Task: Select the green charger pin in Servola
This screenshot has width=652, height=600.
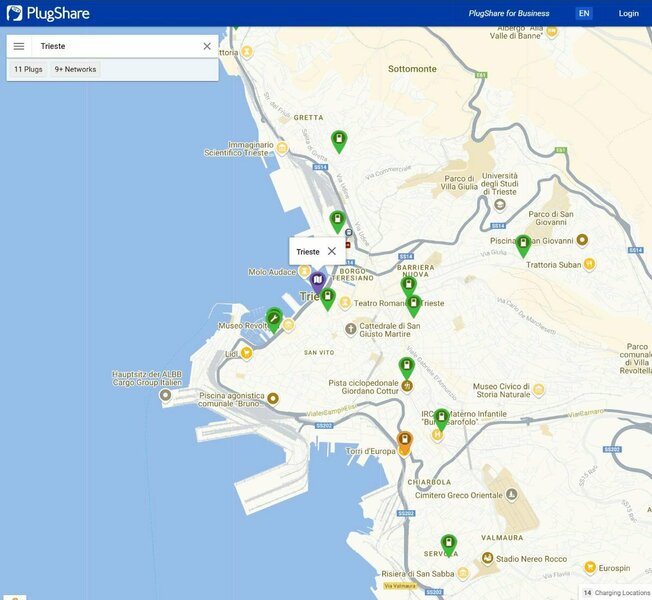Action: [x=449, y=544]
